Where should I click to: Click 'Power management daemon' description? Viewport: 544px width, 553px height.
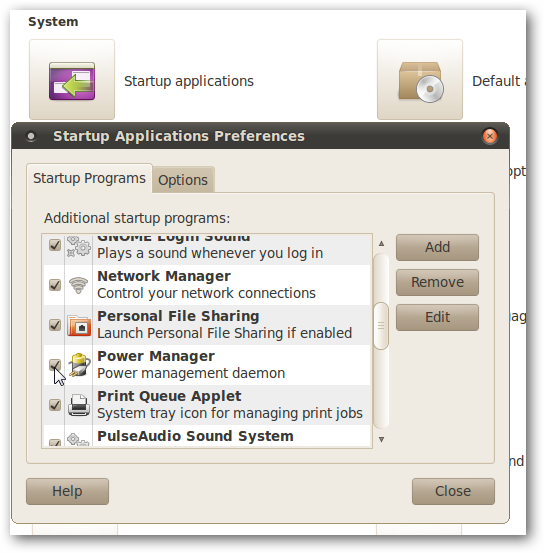point(191,373)
